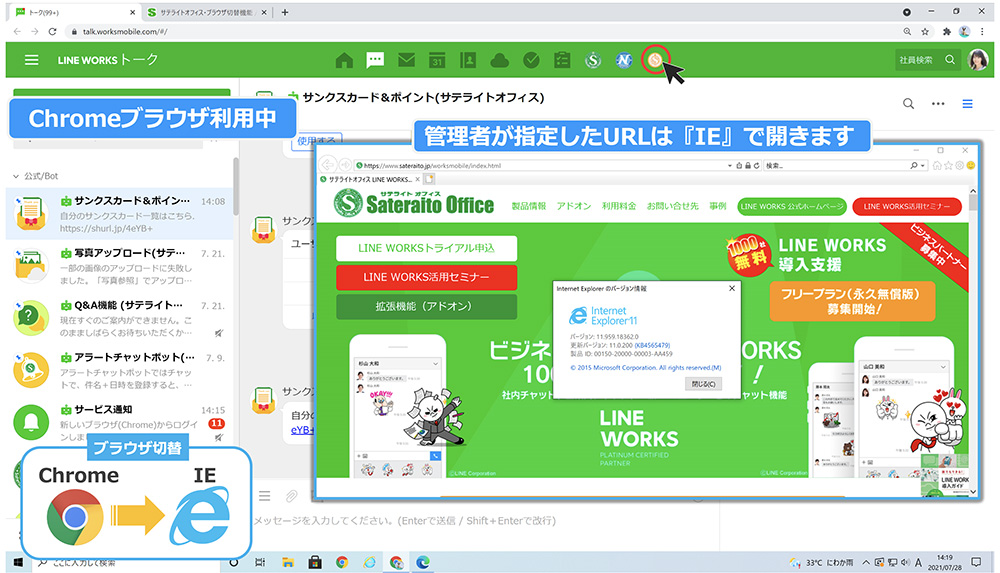This screenshot has height=573, width=1000.
Task: Click 閉じる(C) in IE version dialog
Action: (x=703, y=384)
